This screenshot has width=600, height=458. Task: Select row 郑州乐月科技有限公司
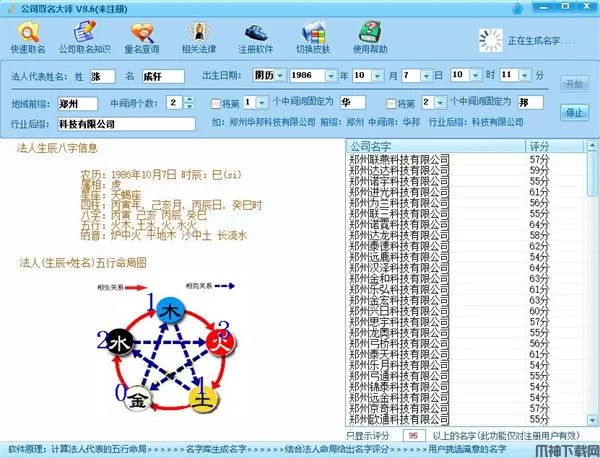click(466, 365)
